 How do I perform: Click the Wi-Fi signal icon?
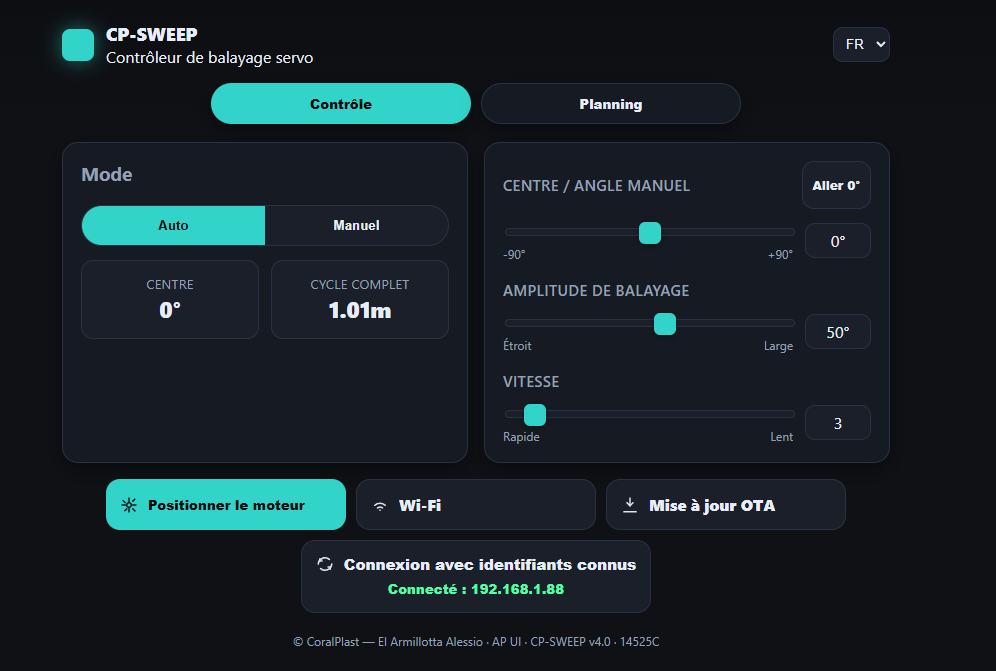point(380,506)
